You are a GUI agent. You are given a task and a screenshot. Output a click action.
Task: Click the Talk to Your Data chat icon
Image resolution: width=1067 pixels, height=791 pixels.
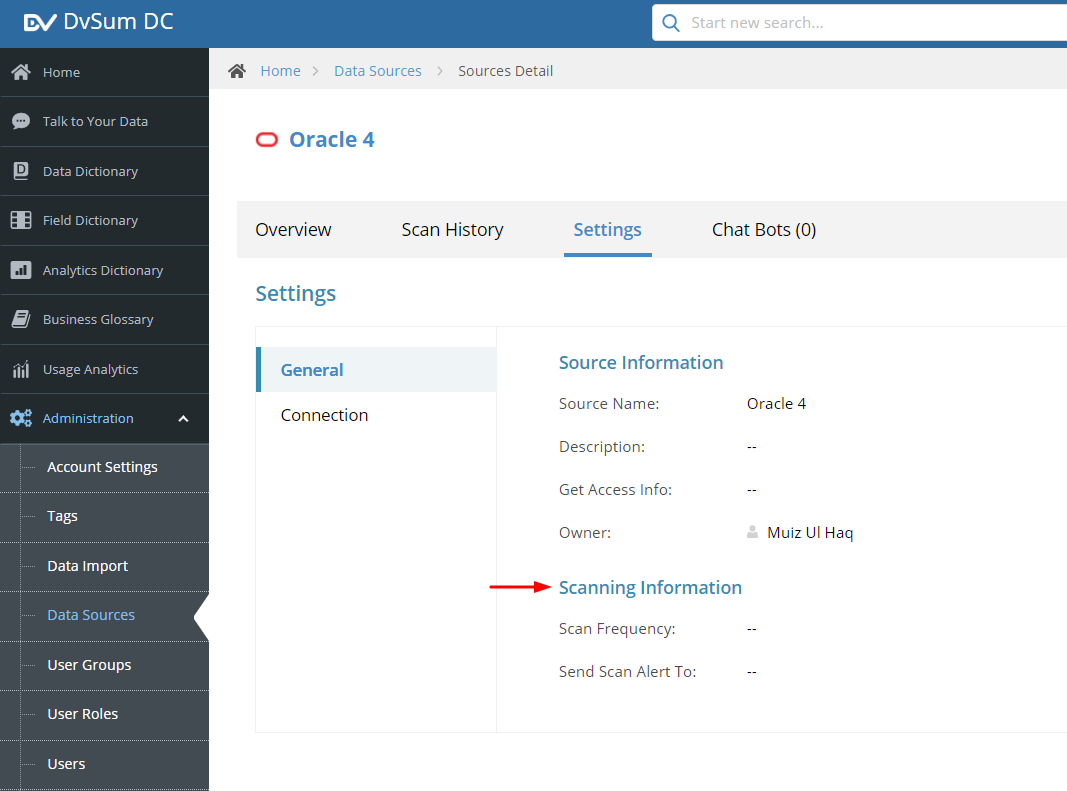pos(21,121)
